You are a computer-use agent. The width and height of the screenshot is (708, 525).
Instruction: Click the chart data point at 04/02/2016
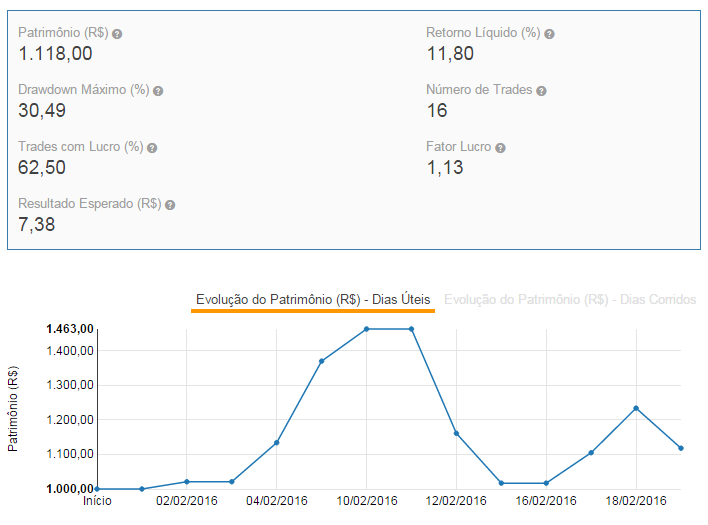(x=277, y=442)
